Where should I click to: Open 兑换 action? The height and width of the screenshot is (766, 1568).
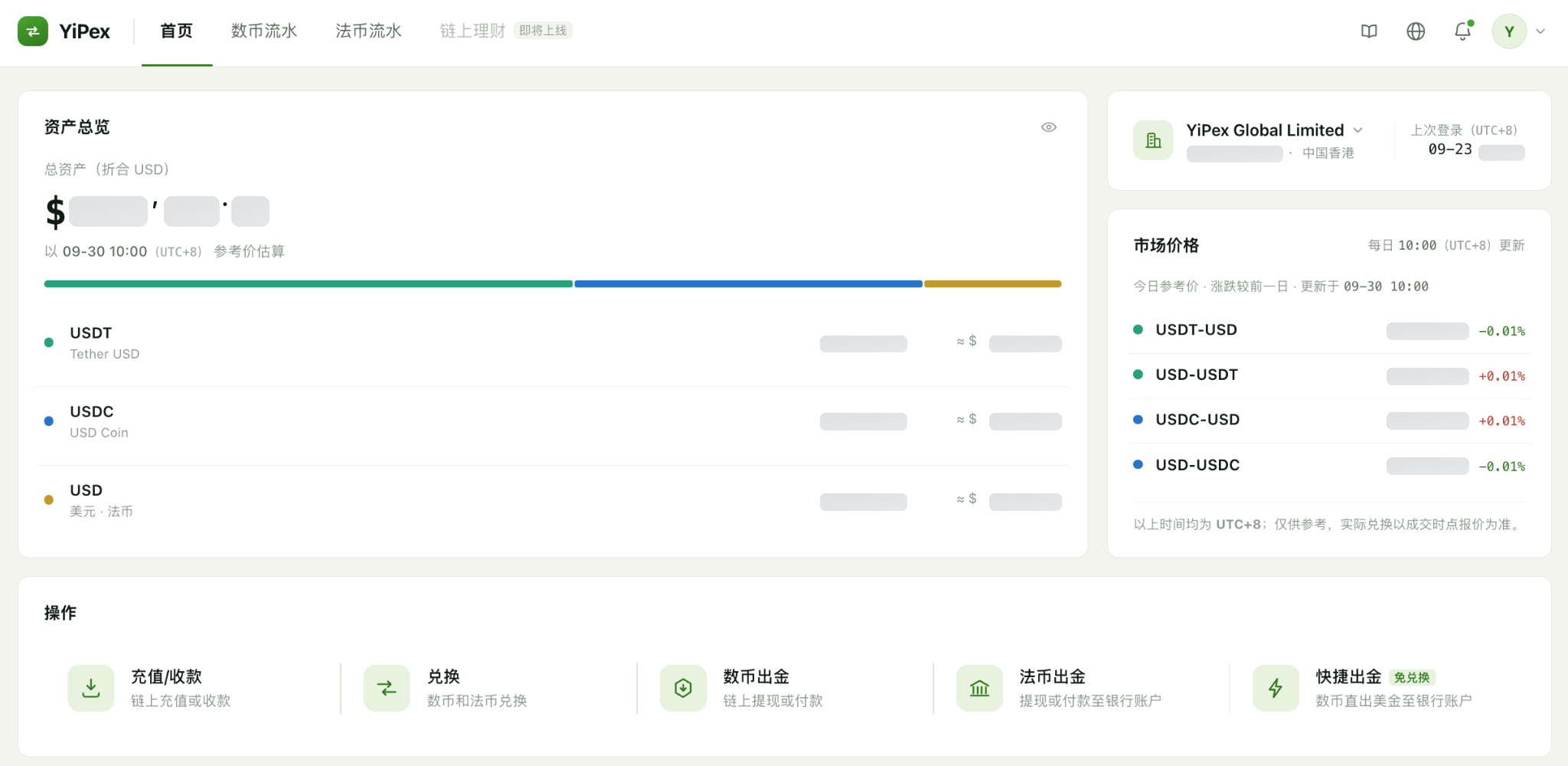pos(490,688)
